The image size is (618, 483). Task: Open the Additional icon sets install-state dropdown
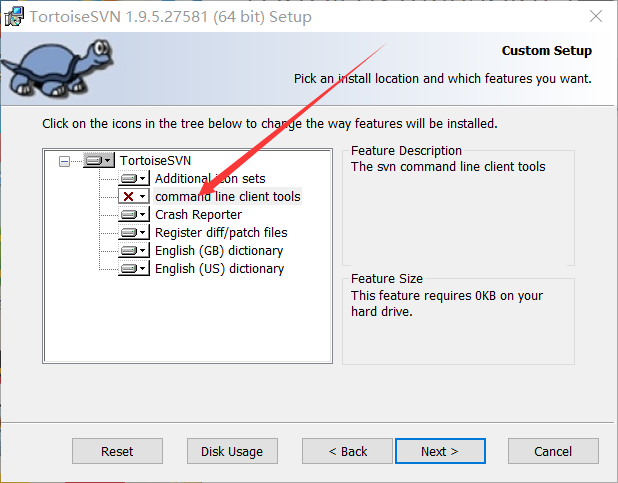click(134, 179)
